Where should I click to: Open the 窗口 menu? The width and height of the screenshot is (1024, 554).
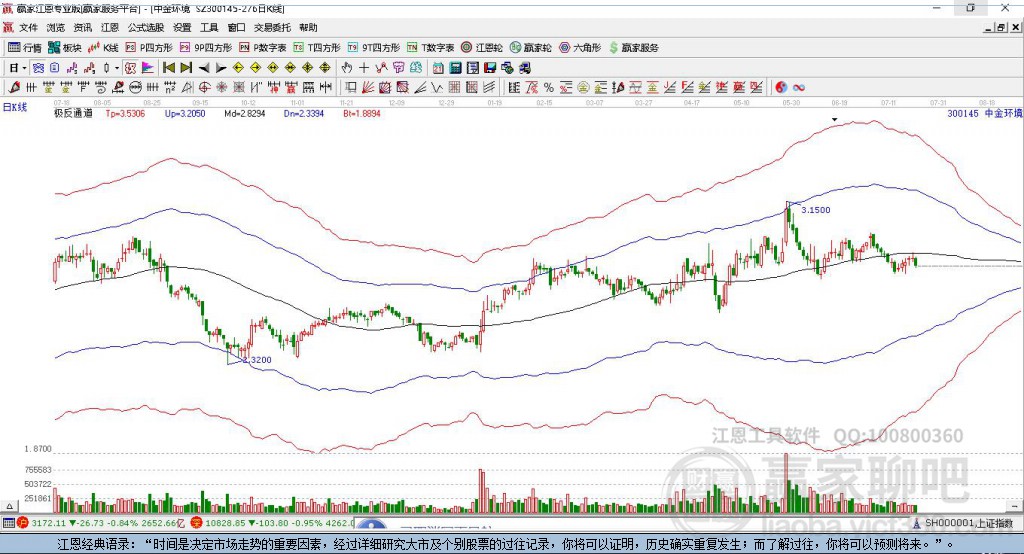236,27
